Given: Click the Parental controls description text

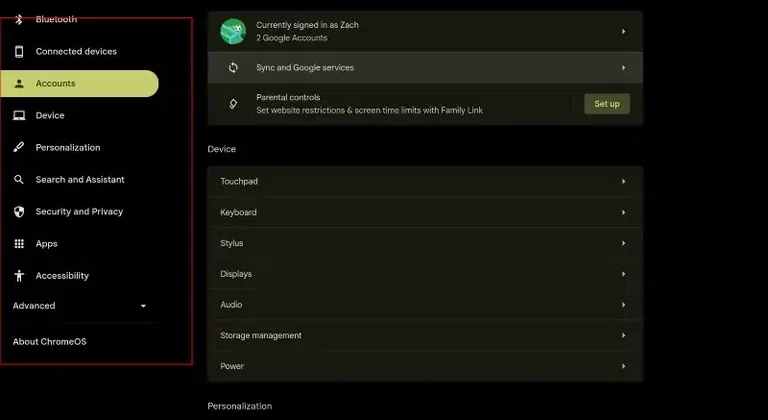Looking at the screenshot, I should coord(369,110).
